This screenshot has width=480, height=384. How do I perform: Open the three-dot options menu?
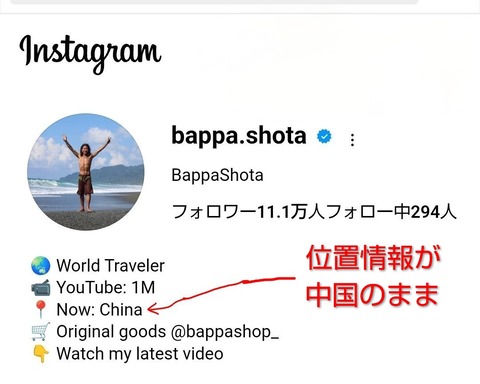(352, 140)
